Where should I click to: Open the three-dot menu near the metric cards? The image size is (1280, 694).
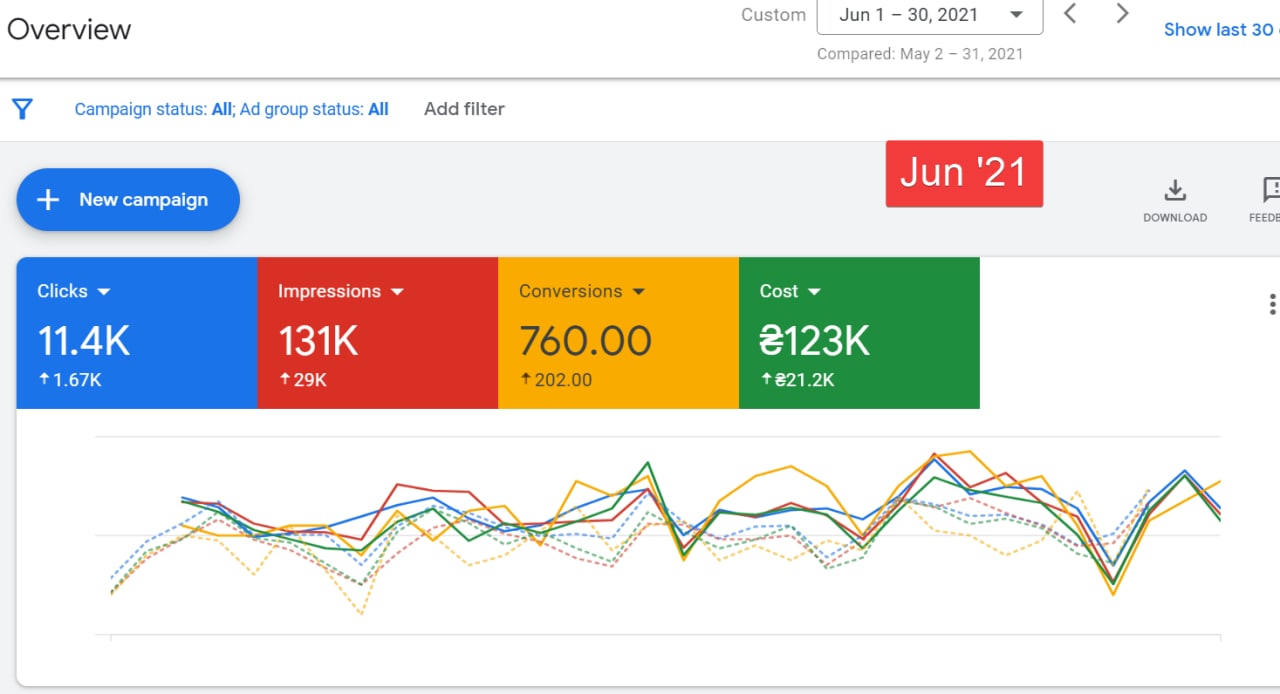[1272, 303]
